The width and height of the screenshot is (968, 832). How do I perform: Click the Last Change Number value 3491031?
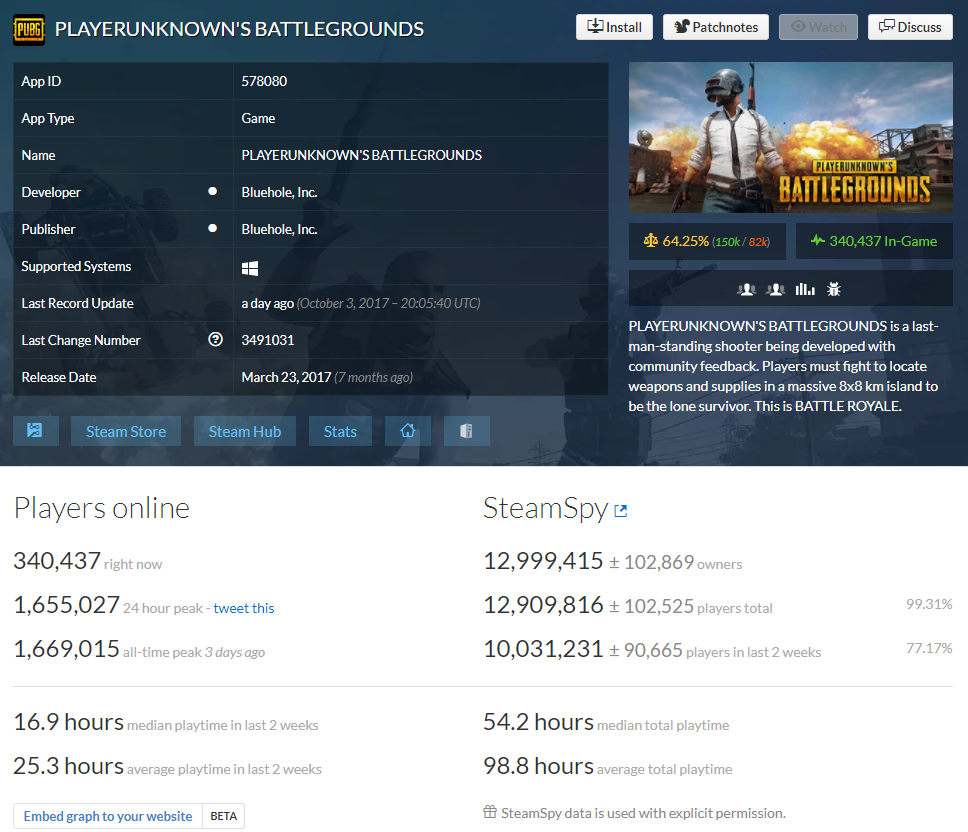pyautogui.click(x=268, y=340)
